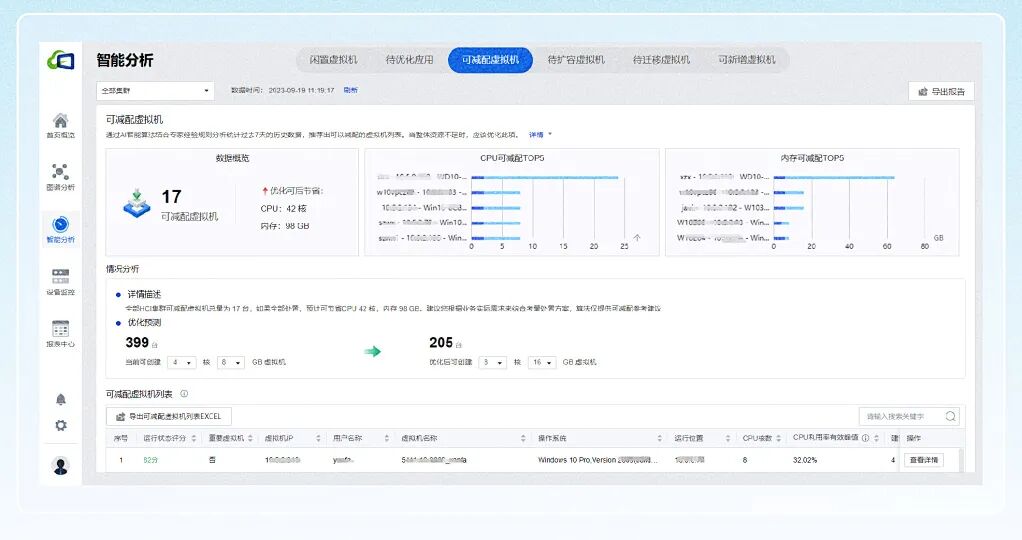Switch to 可新增虚拟机 tab

(746, 60)
